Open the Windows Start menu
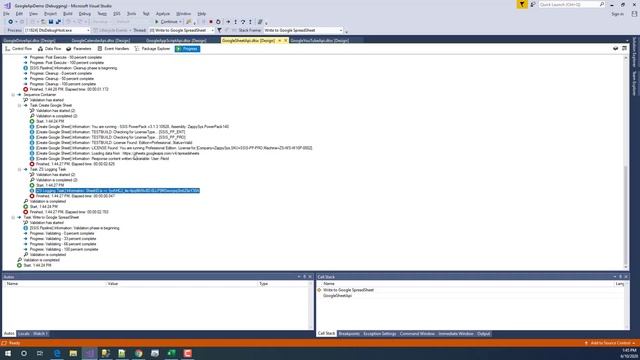This screenshot has height=360, width=640. click(8, 353)
